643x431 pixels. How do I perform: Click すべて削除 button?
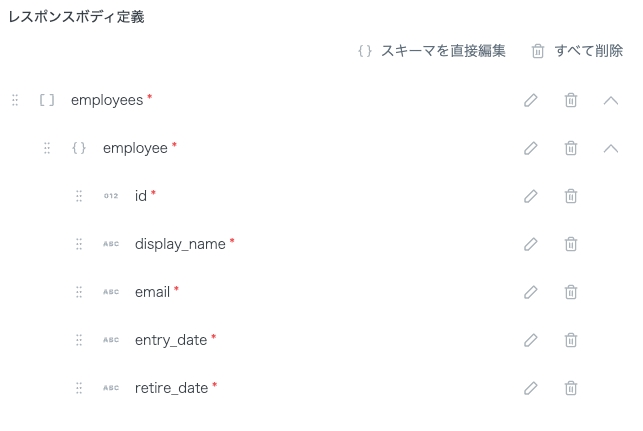pos(577,51)
